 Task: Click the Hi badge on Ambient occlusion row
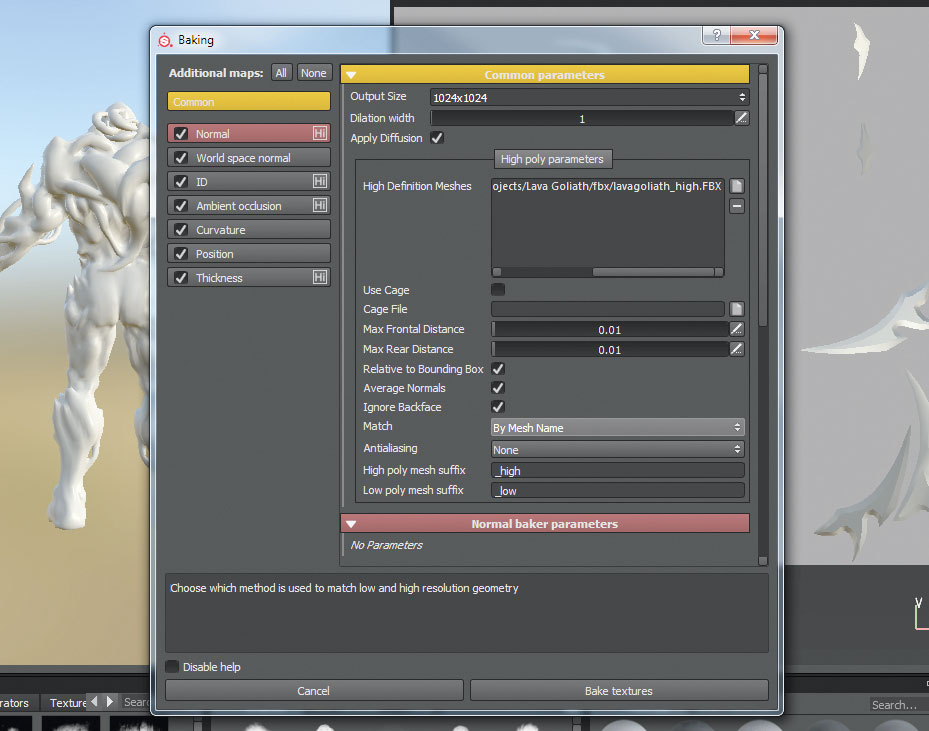pos(320,205)
